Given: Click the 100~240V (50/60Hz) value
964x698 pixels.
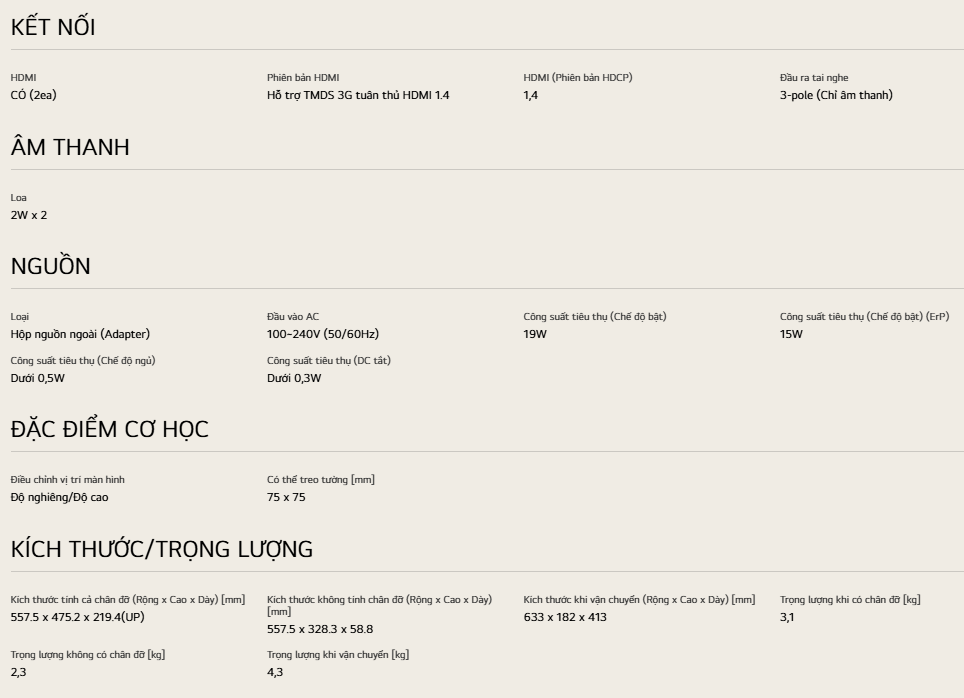Looking at the screenshot, I should [x=323, y=334].
